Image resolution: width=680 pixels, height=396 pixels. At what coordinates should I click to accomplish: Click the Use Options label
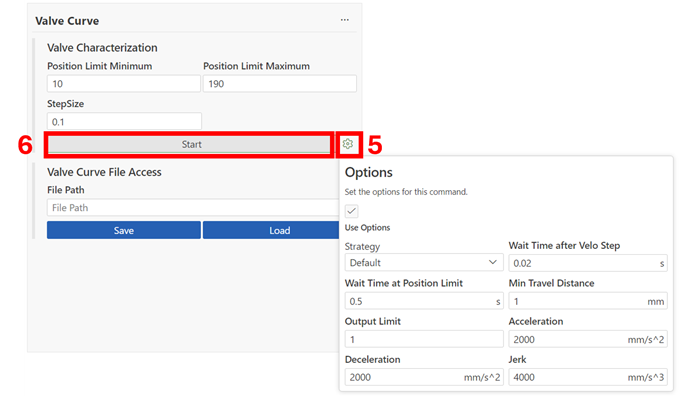(367, 228)
